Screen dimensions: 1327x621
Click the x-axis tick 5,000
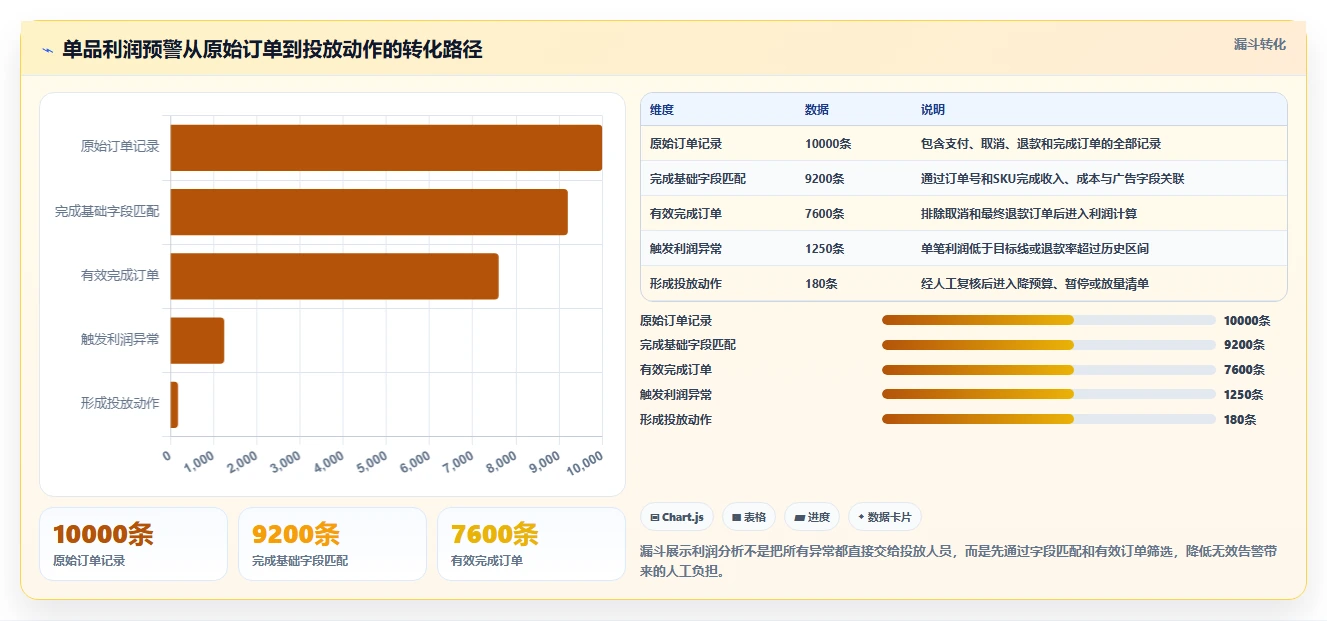(x=371, y=461)
